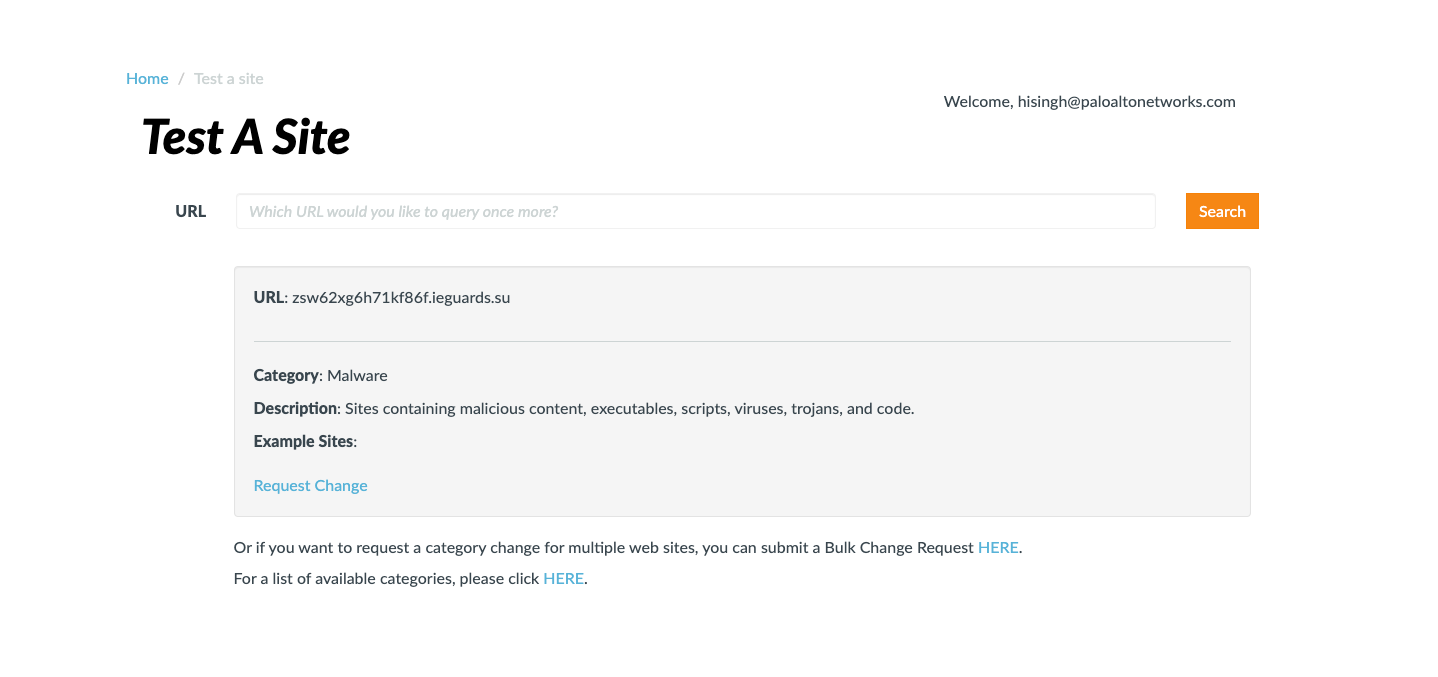Click the bold Description label

[295, 408]
